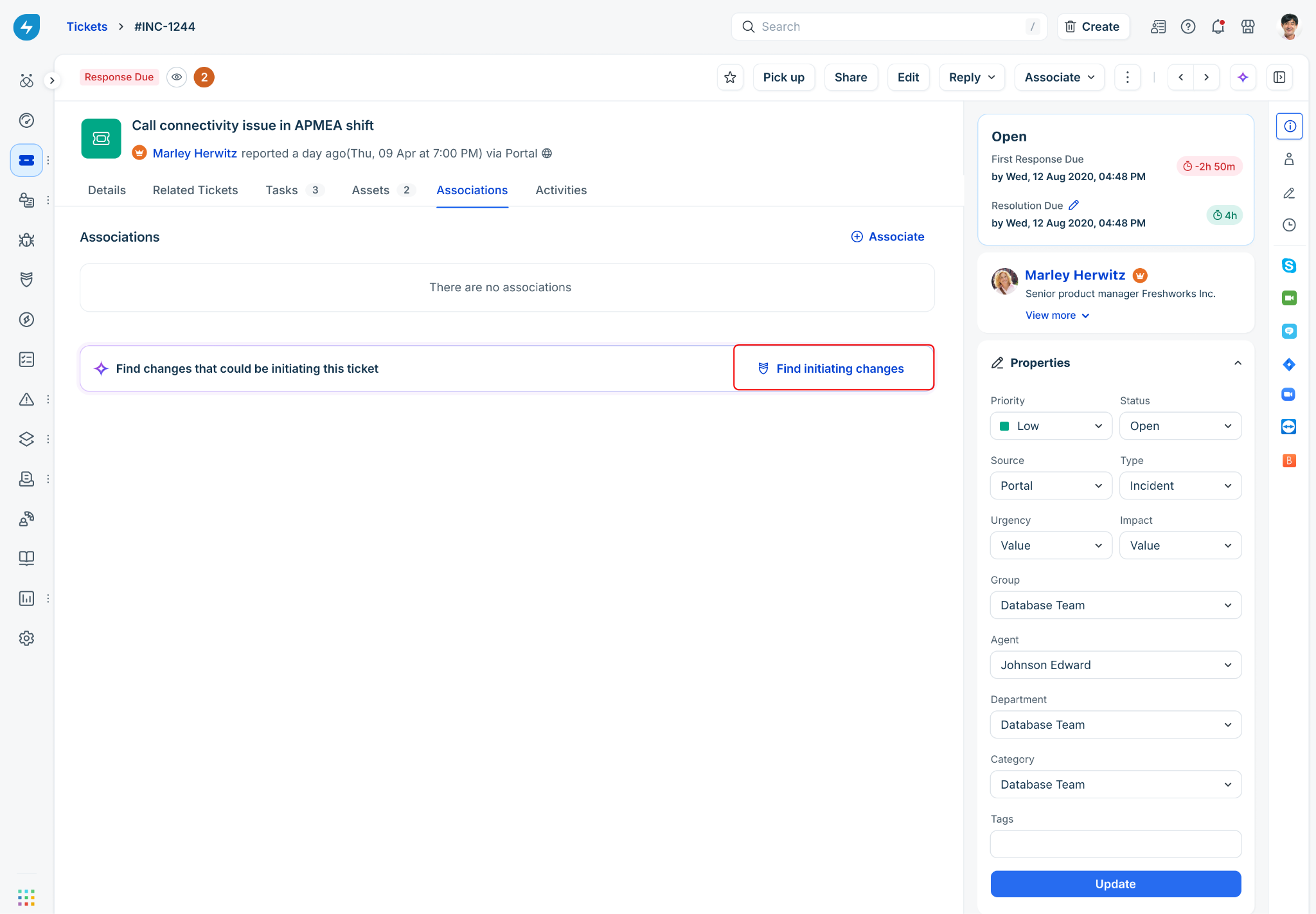
Task: Open the Agent Johnson Edward dropdown
Action: click(x=1116, y=665)
